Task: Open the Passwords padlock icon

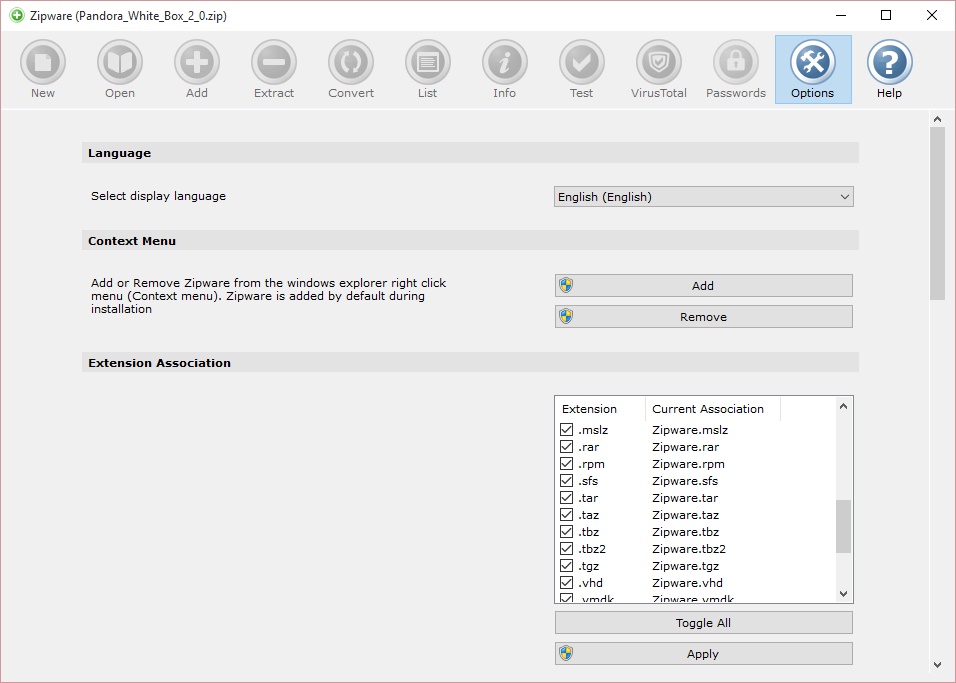Action: point(735,62)
